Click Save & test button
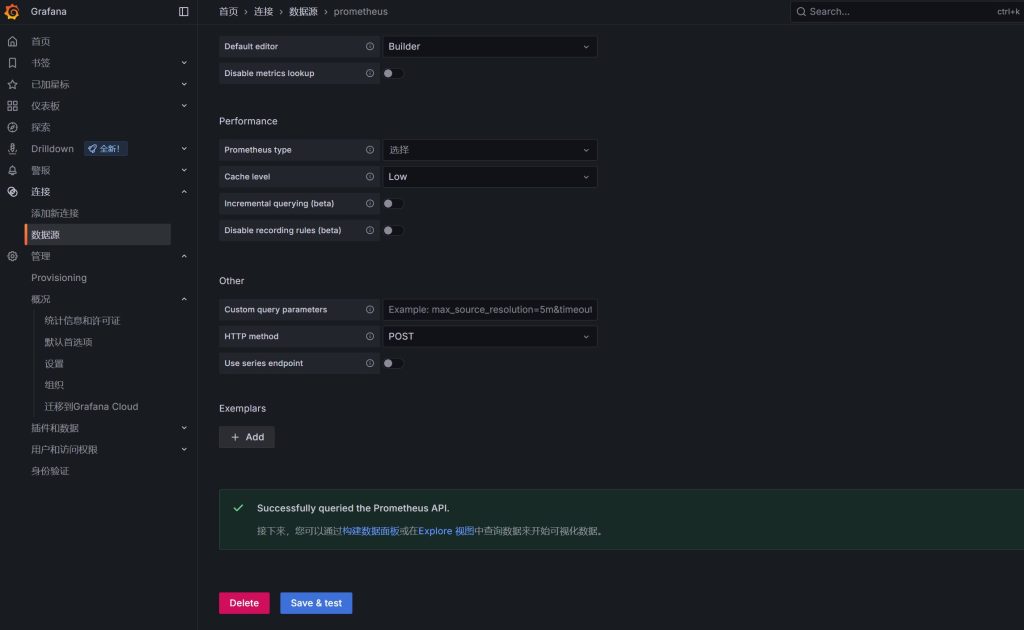 (316, 603)
